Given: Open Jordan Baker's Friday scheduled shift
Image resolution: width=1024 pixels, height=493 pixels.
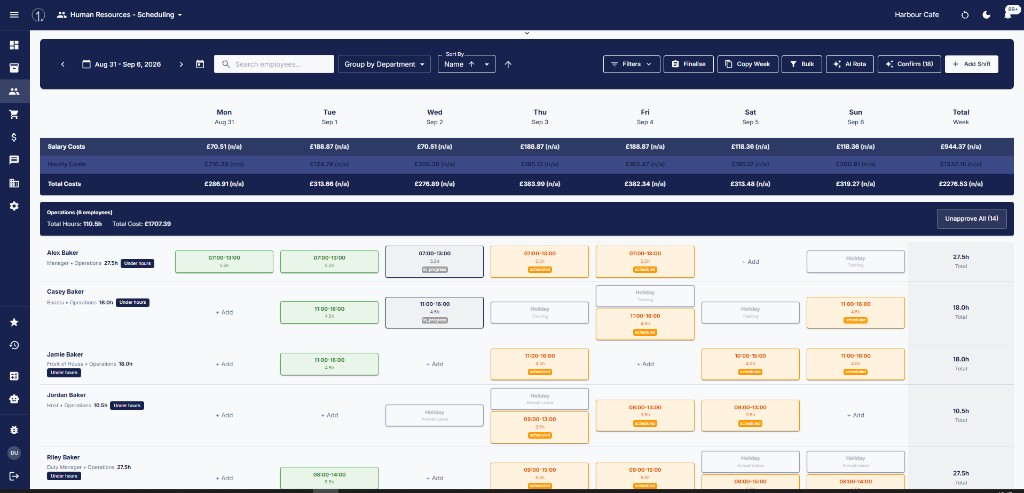Looking at the screenshot, I should pyautogui.click(x=645, y=415).
